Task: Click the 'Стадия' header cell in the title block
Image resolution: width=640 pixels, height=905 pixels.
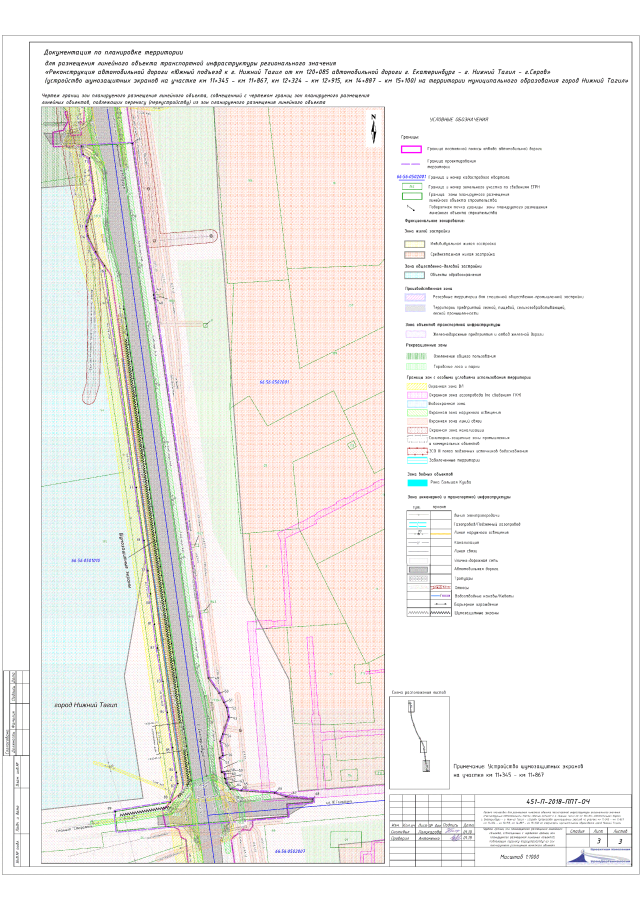Action: [577, 831]
